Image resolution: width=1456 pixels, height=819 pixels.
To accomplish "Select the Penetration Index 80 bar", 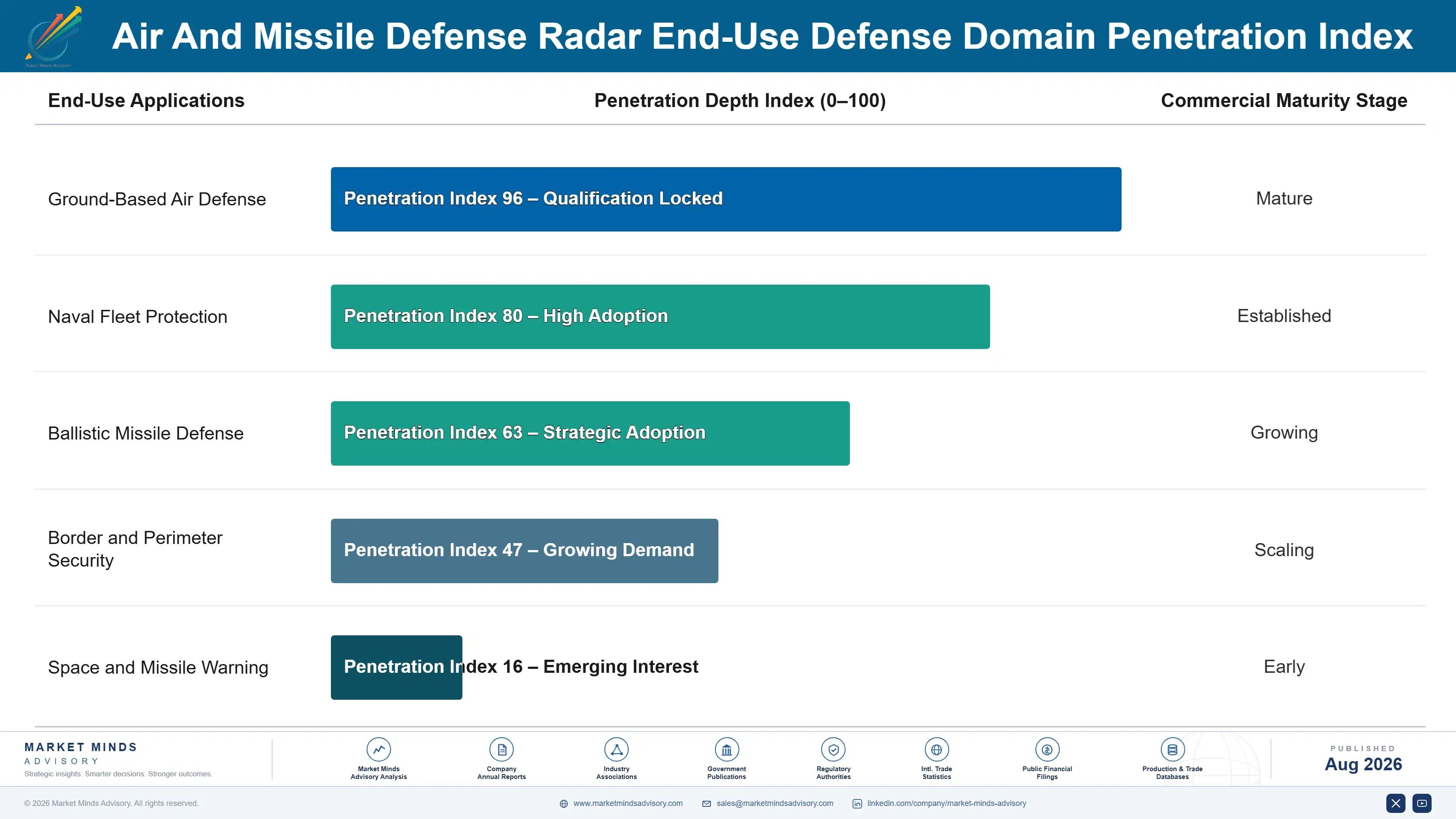I will (660, 316).
